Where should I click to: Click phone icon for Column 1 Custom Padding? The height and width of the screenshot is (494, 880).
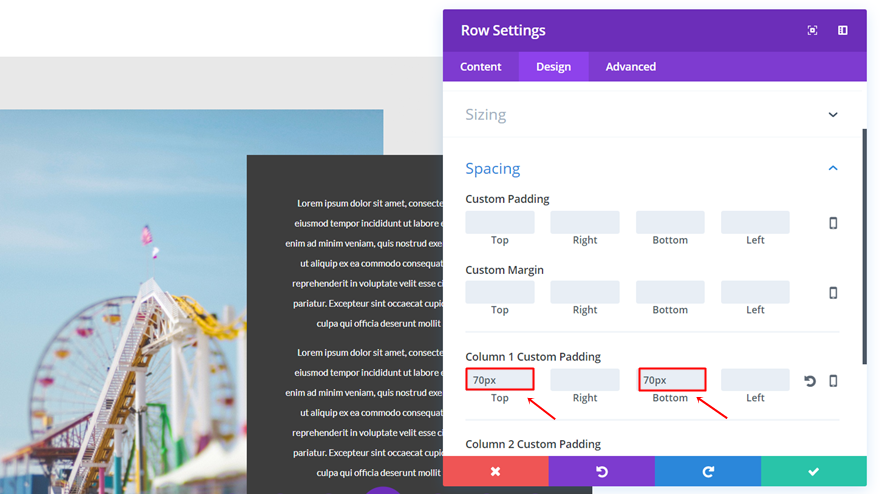pyautogui.click(x=833, y=381)
